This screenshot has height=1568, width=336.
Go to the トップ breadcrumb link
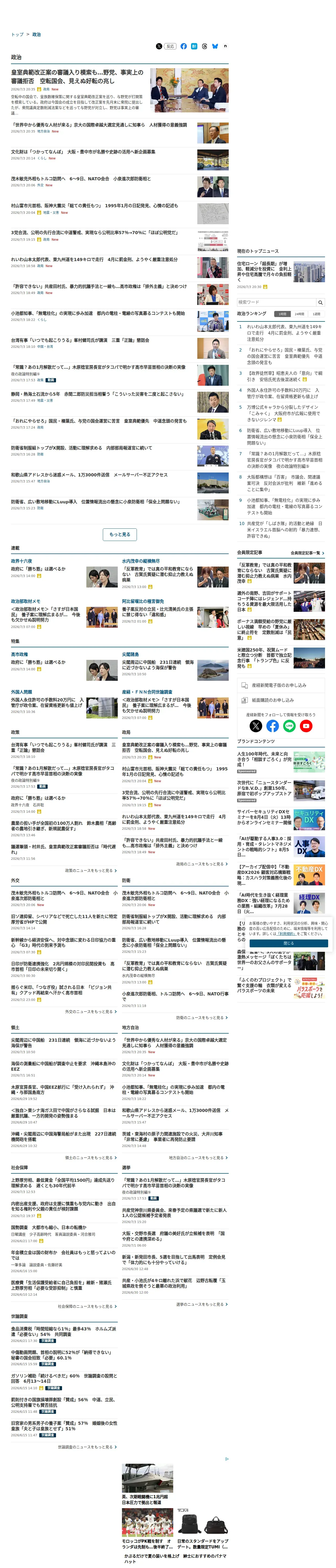[17, 35]
